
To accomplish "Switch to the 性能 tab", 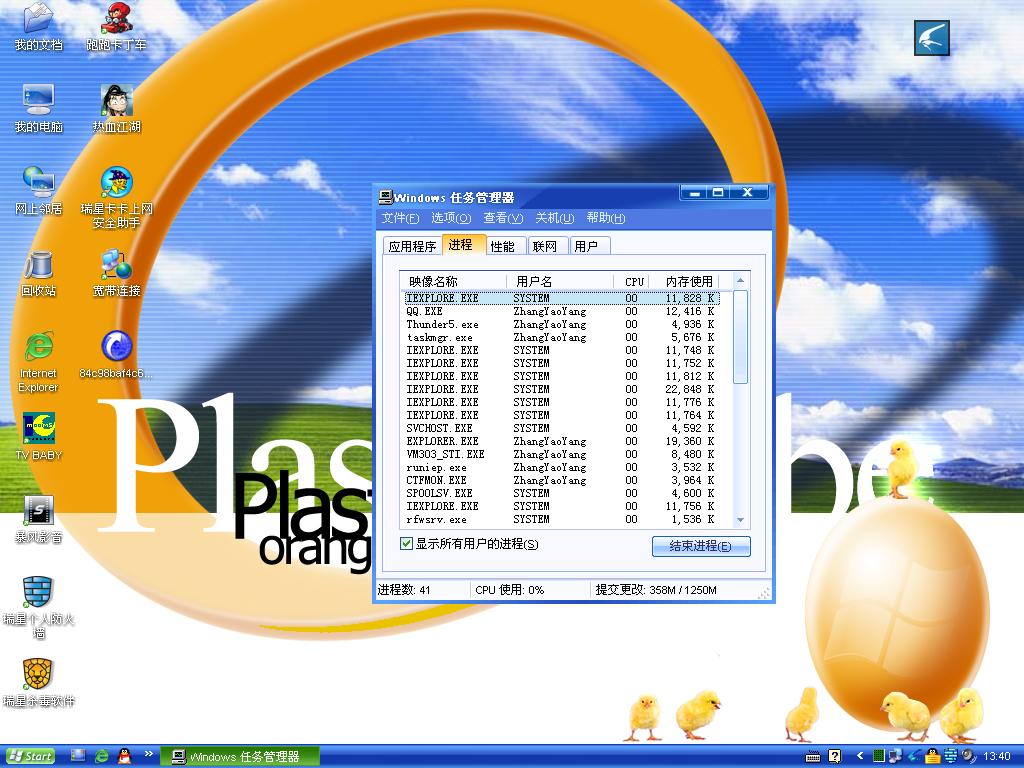I will (x=502, y=246).
